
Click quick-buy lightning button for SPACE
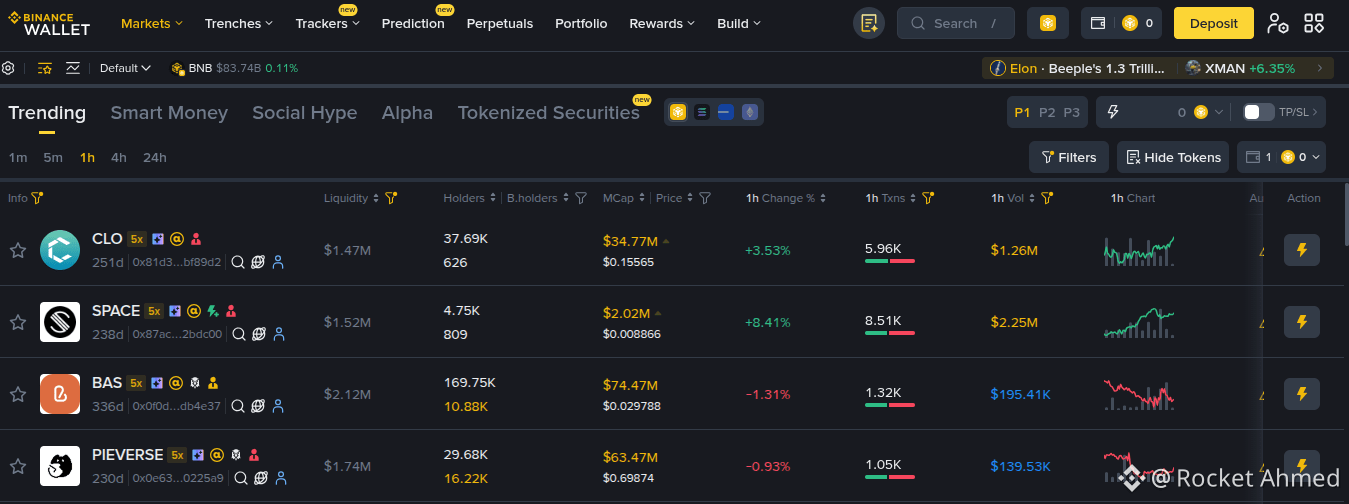click(x=1302, y=322)
